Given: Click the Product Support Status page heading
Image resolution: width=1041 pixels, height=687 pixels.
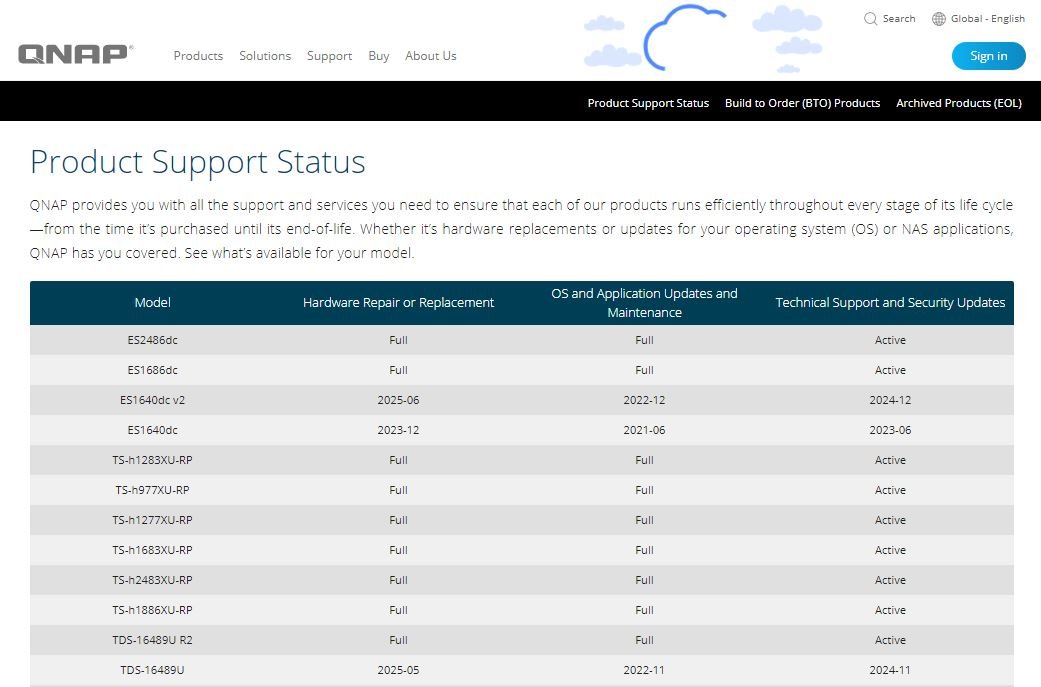Looking at the screenshot, I should pos(198,162).
